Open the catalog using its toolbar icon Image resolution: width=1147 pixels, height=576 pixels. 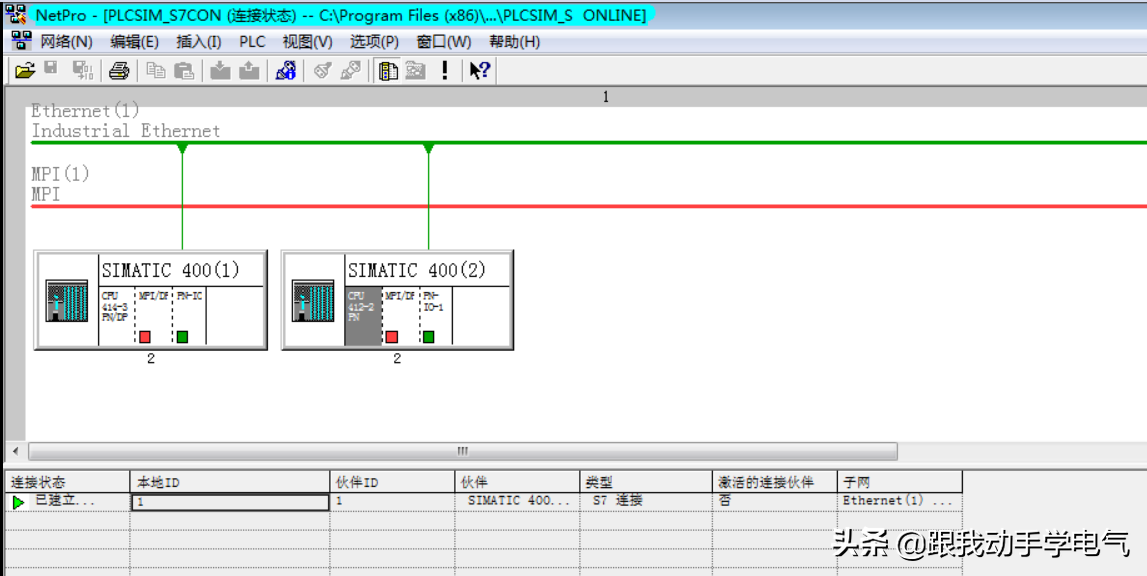click(x=388, y=70)
